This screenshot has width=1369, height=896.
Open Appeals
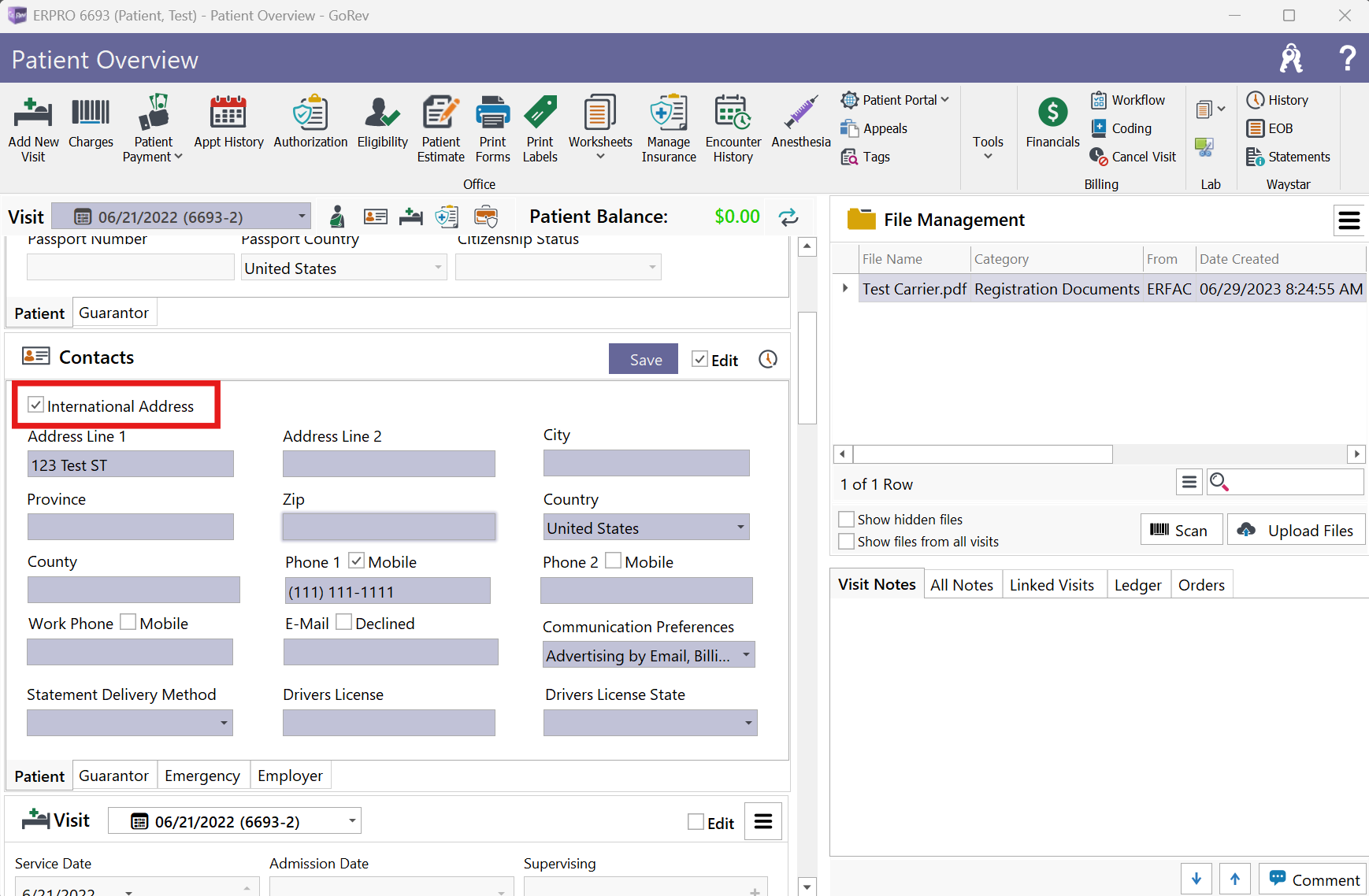coord(874,128)
